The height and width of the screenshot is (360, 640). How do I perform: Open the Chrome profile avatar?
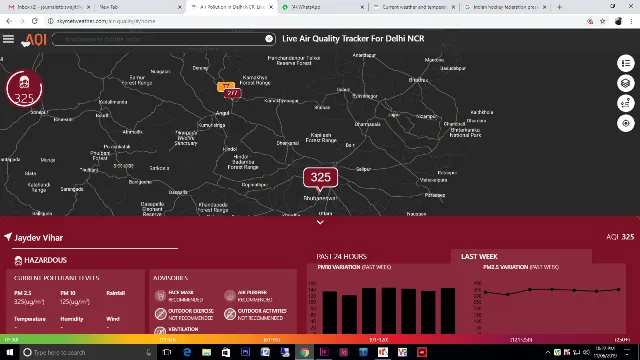tap(618, 21)
